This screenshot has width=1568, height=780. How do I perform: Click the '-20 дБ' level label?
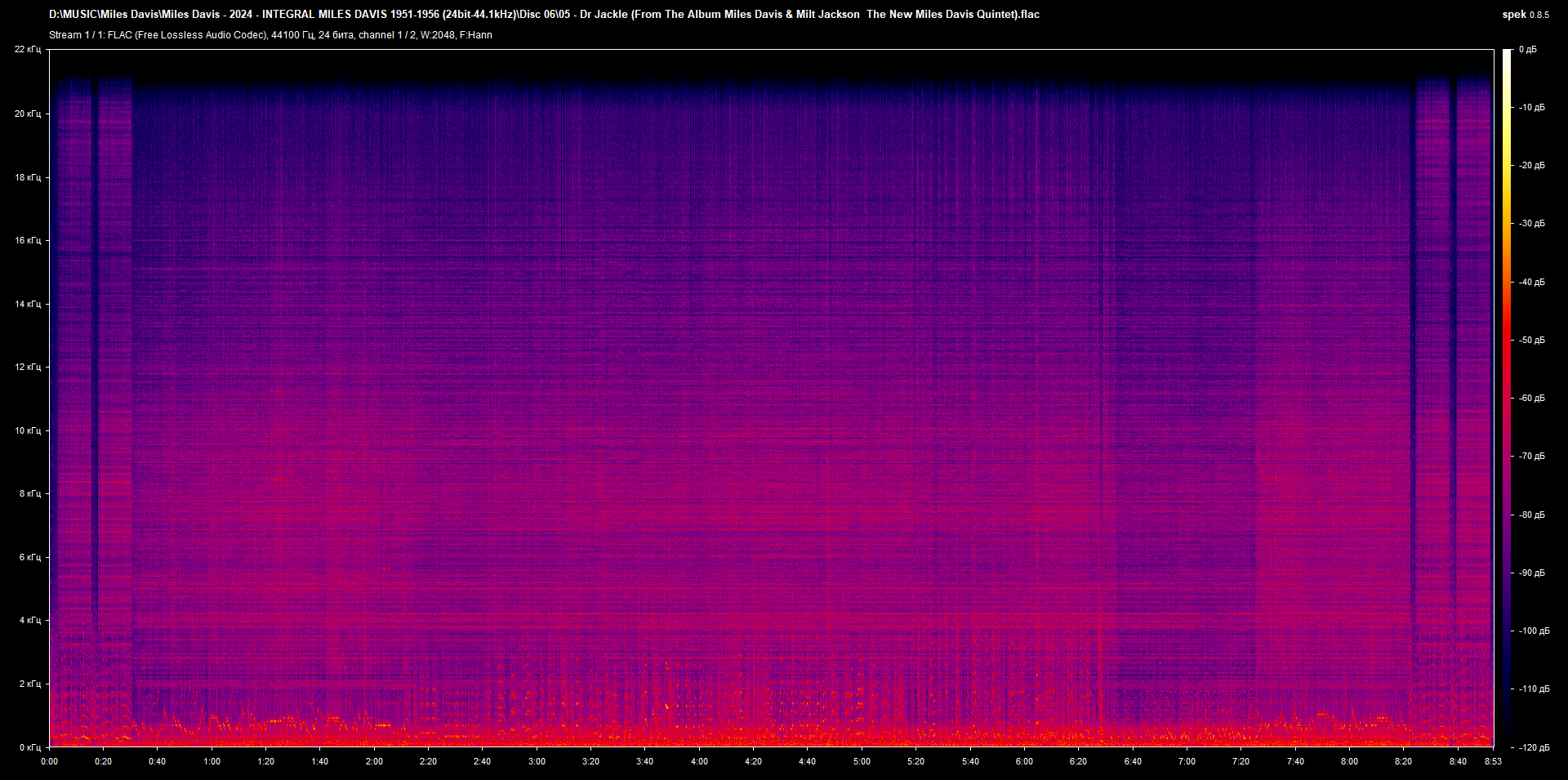click(x=1532, y=165)
